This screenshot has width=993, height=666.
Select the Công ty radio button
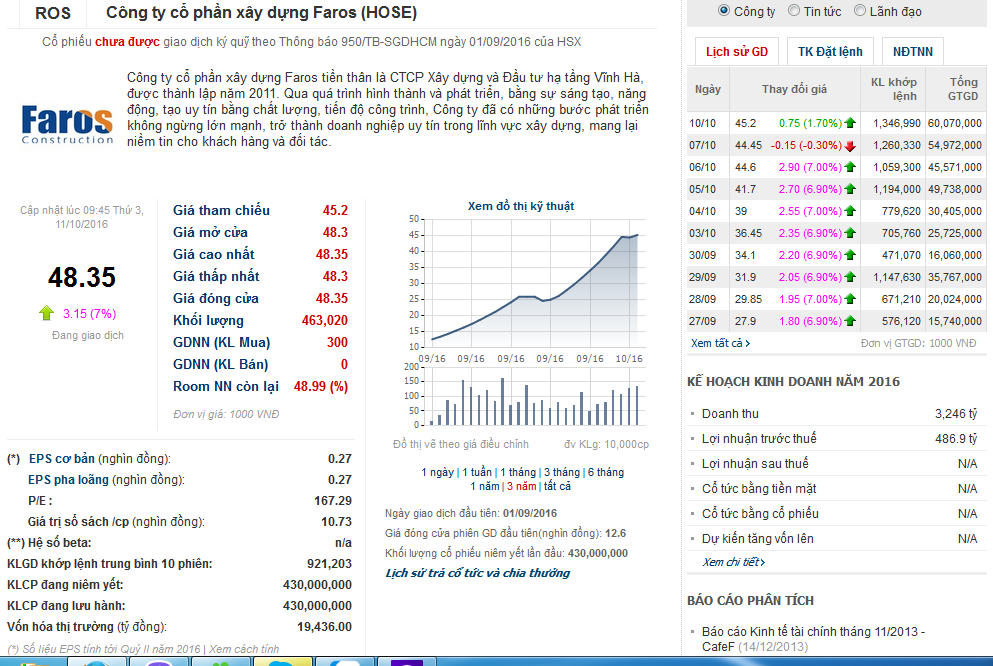pos(724,10)
